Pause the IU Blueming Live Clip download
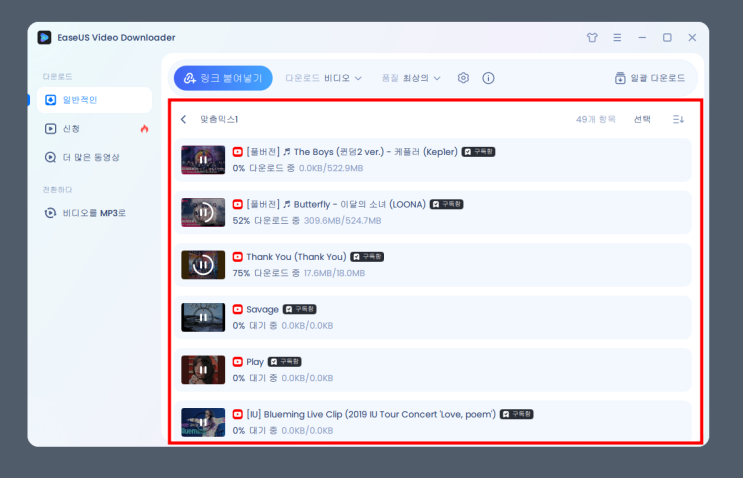This screenshot has width=743, height=478. [203, 423]
